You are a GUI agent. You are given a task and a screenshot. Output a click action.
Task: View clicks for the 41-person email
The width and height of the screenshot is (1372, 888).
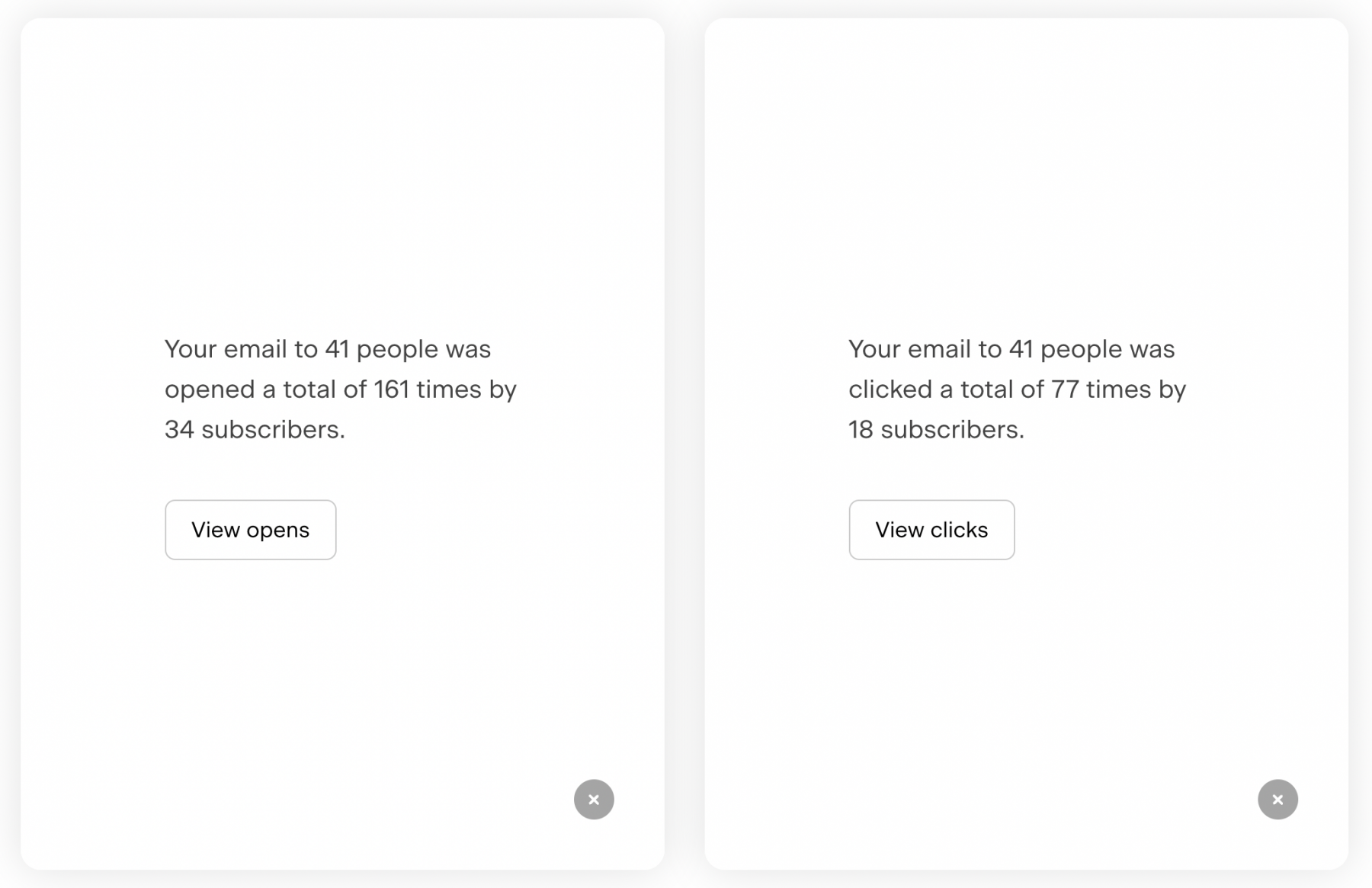click(x=931, y=530)
